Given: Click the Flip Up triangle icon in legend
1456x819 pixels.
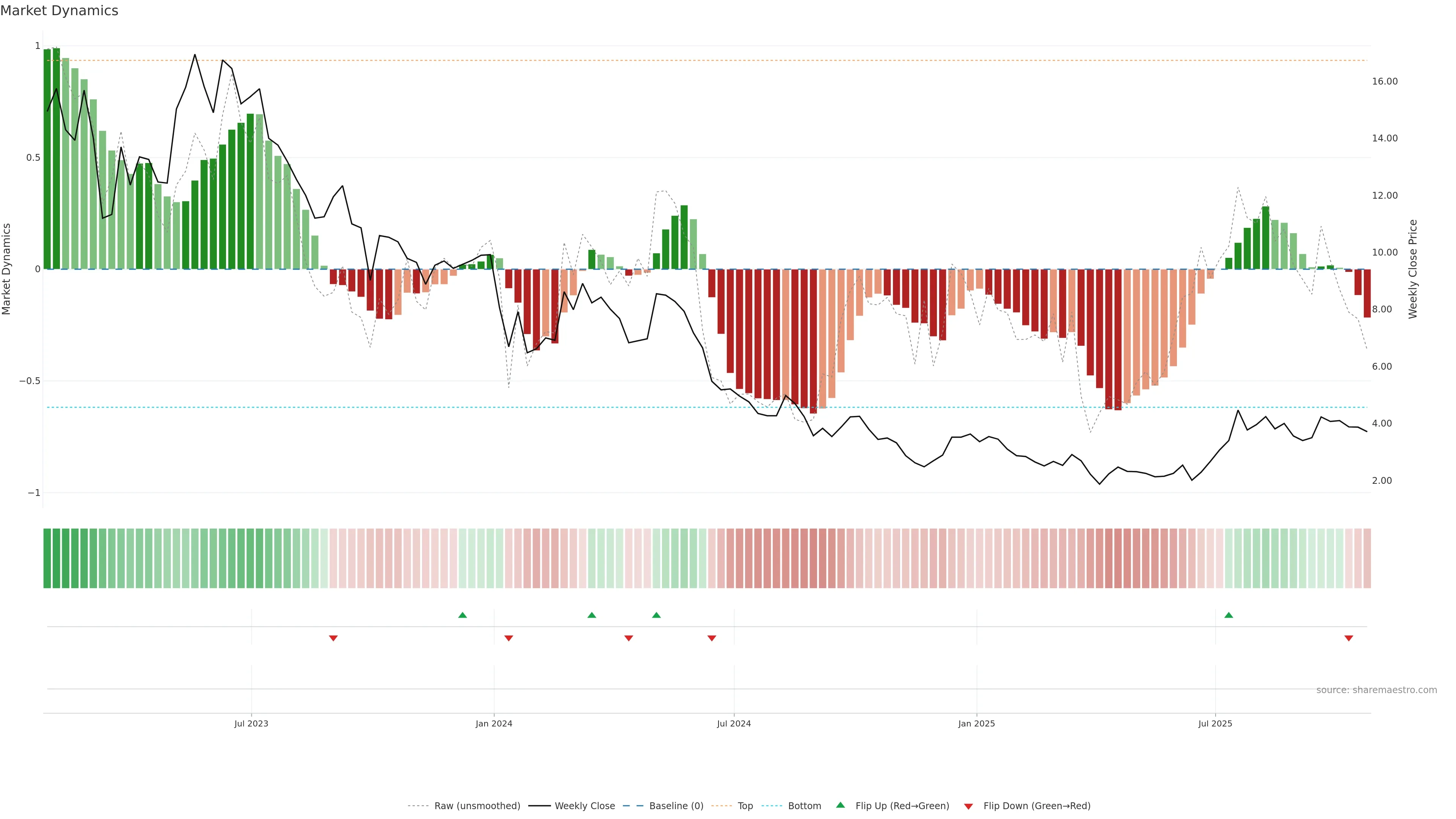Looking at the screenshot, I should pos(840,805).
